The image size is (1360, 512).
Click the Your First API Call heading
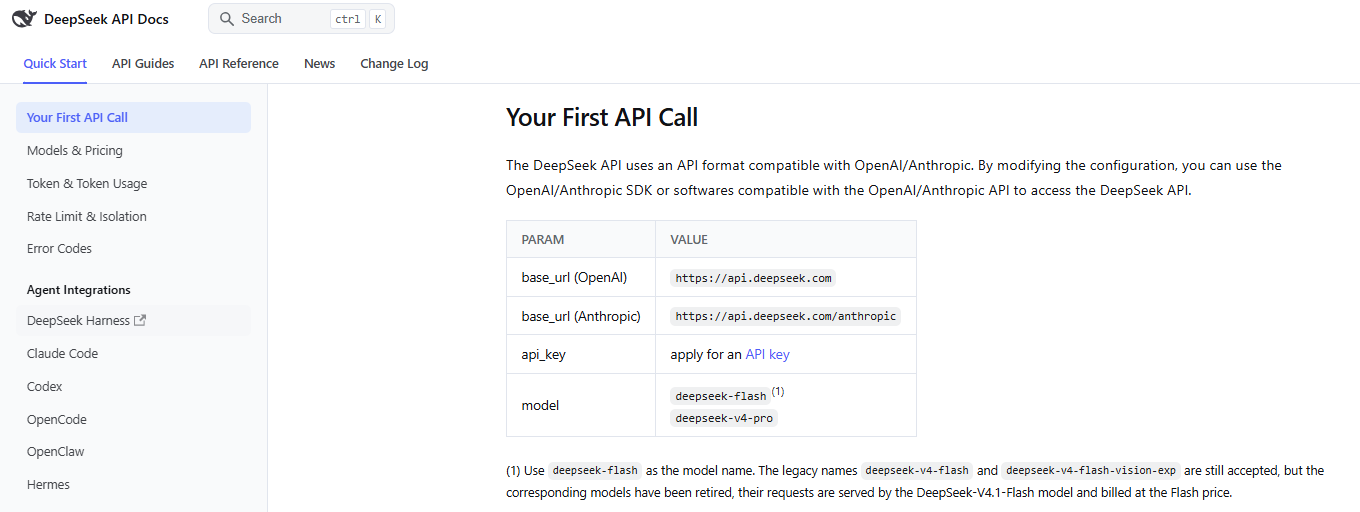(602, 117)
